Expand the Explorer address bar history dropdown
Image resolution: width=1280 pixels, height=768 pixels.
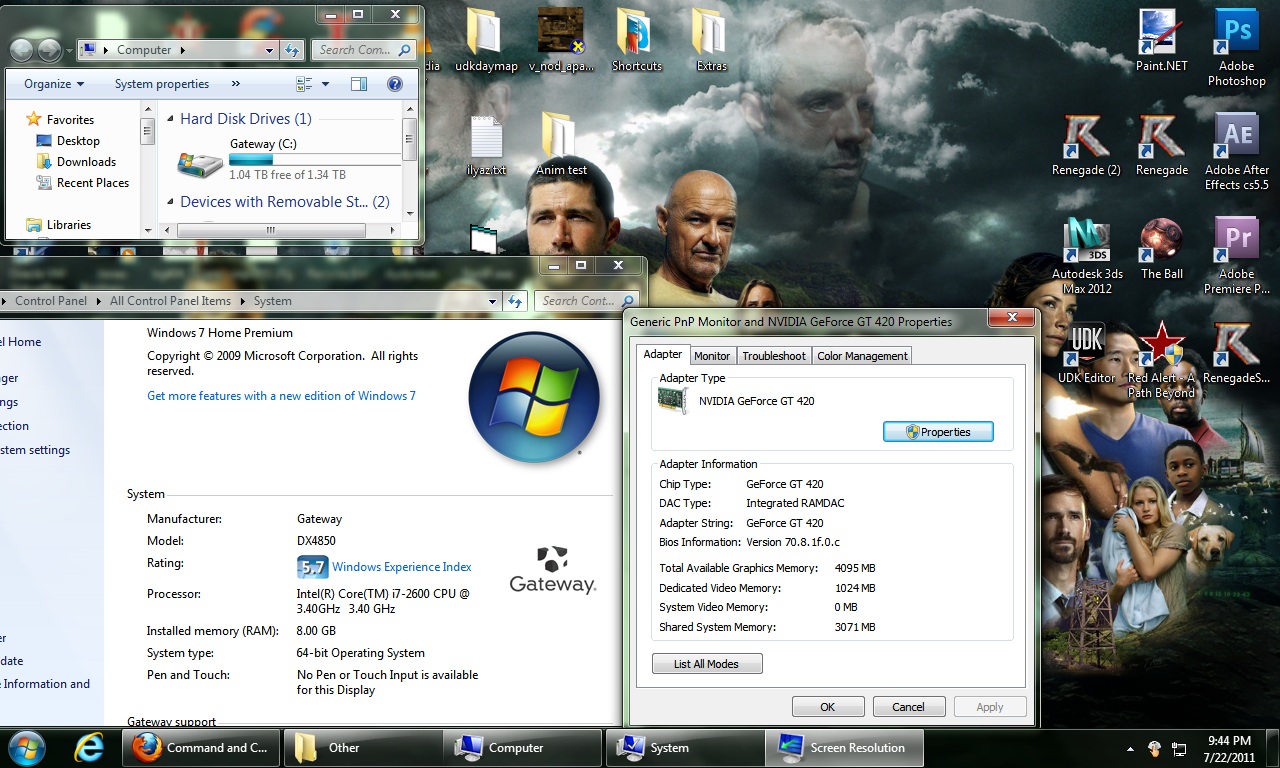click(x=270, y=50)
